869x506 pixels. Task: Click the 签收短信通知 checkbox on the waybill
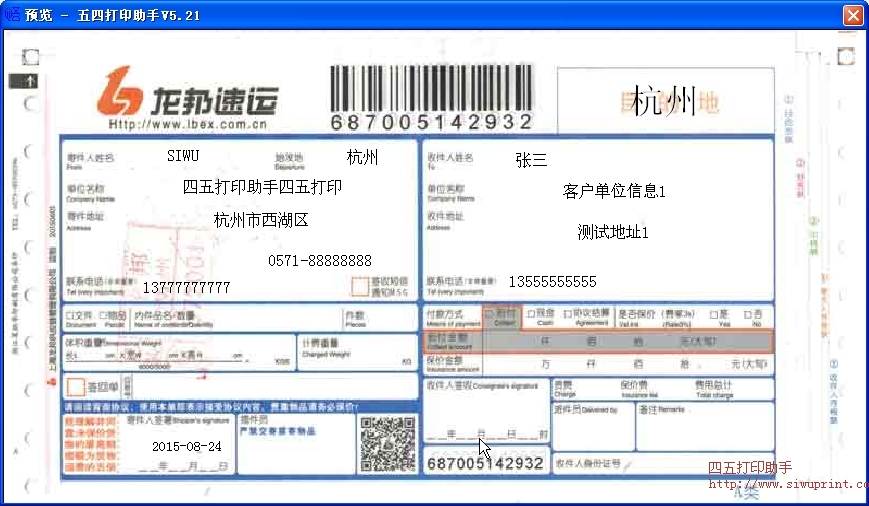click(x=360, y=287)
